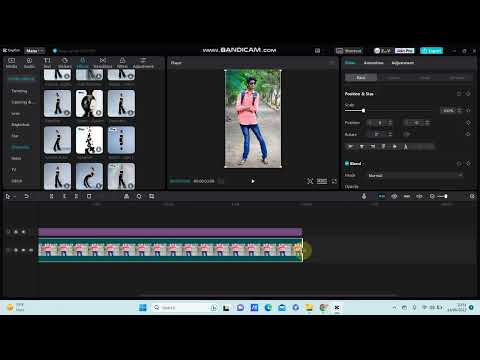Viewport: 480px width, 360px height.
Task: Open the preview scopes focus icon
Action: tap(310, 181)
